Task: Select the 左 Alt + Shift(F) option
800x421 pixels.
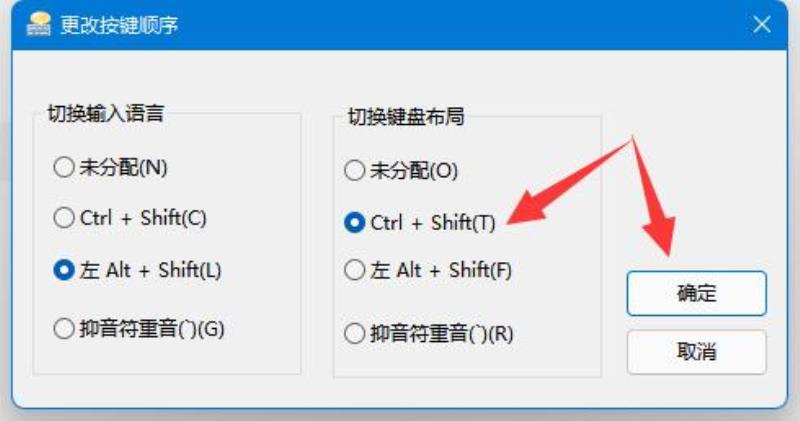Action: point(428,270)
